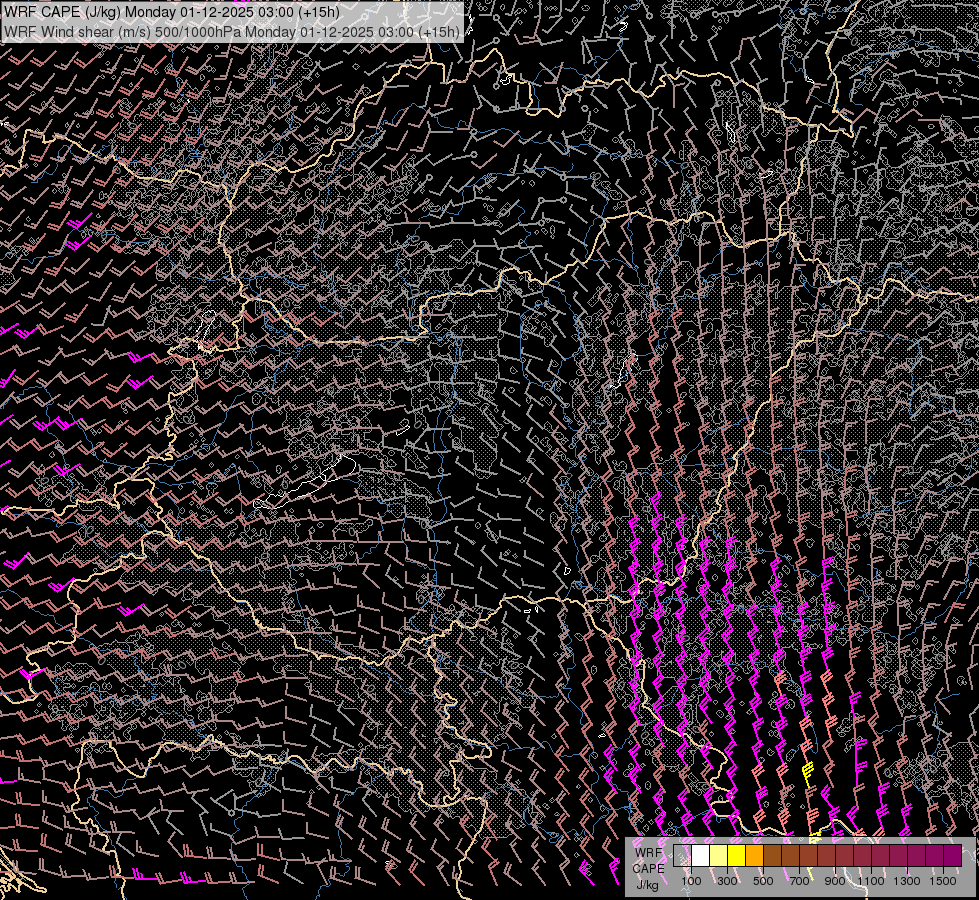The width and height of the screenshot is (979, 900).
Task: Click the 300 legend value
Action: coord(727,881)
